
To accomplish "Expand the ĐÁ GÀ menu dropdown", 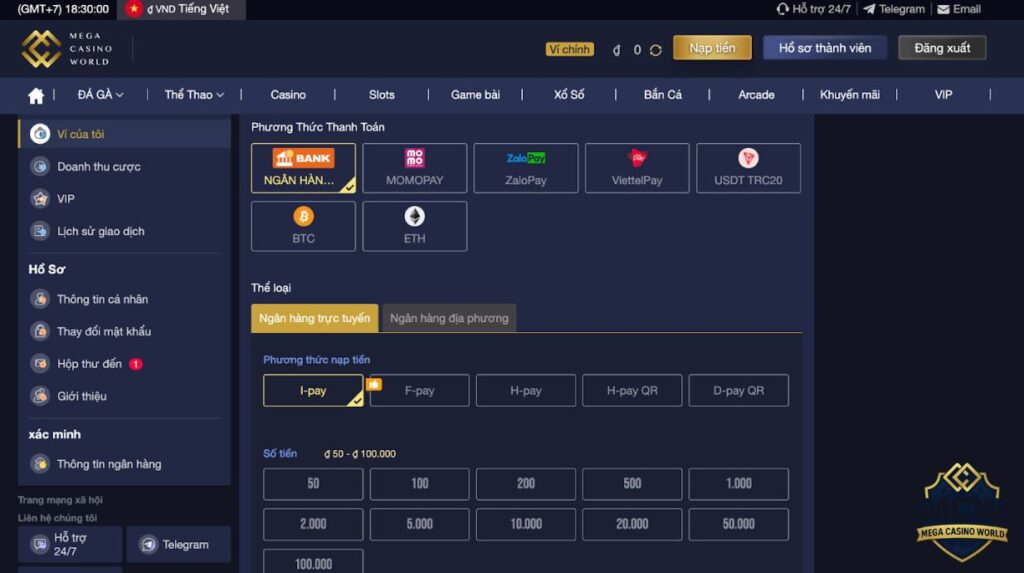I will [101, 95].
